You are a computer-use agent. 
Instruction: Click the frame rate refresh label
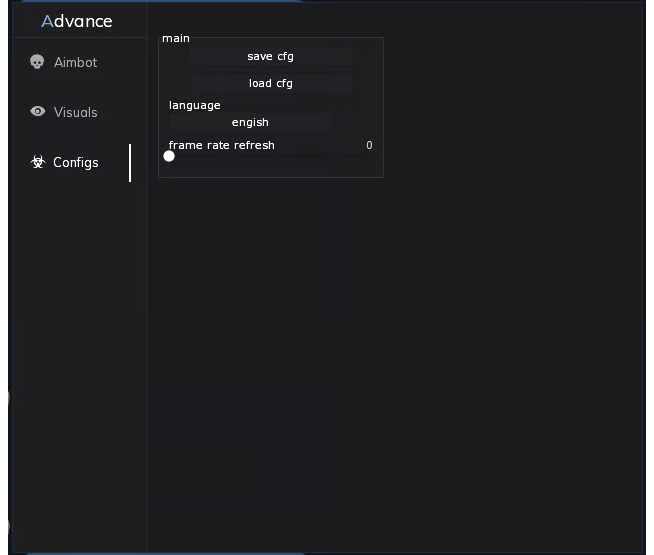221,145
